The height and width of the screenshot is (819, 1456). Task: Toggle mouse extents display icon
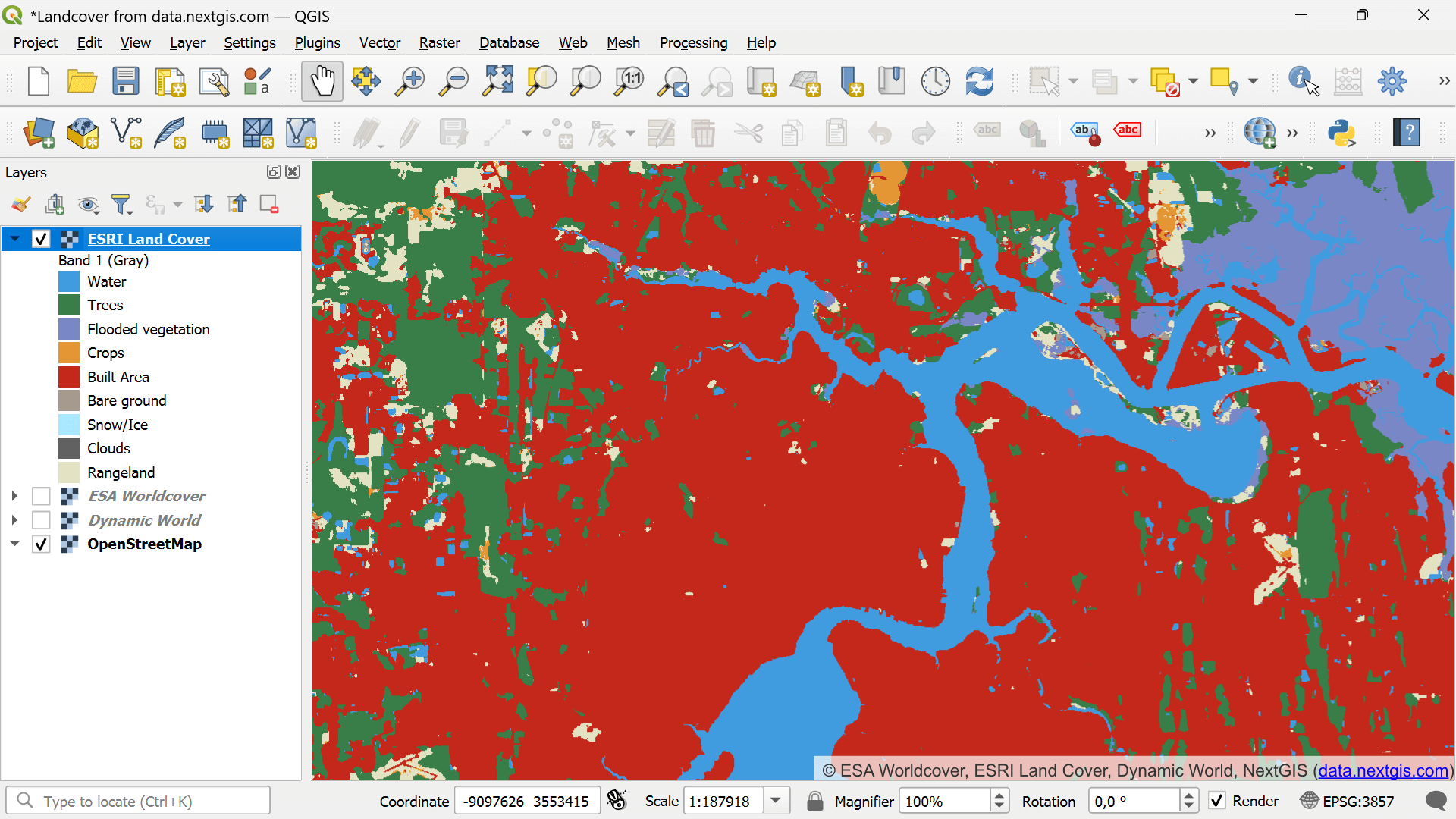[617, 801]
